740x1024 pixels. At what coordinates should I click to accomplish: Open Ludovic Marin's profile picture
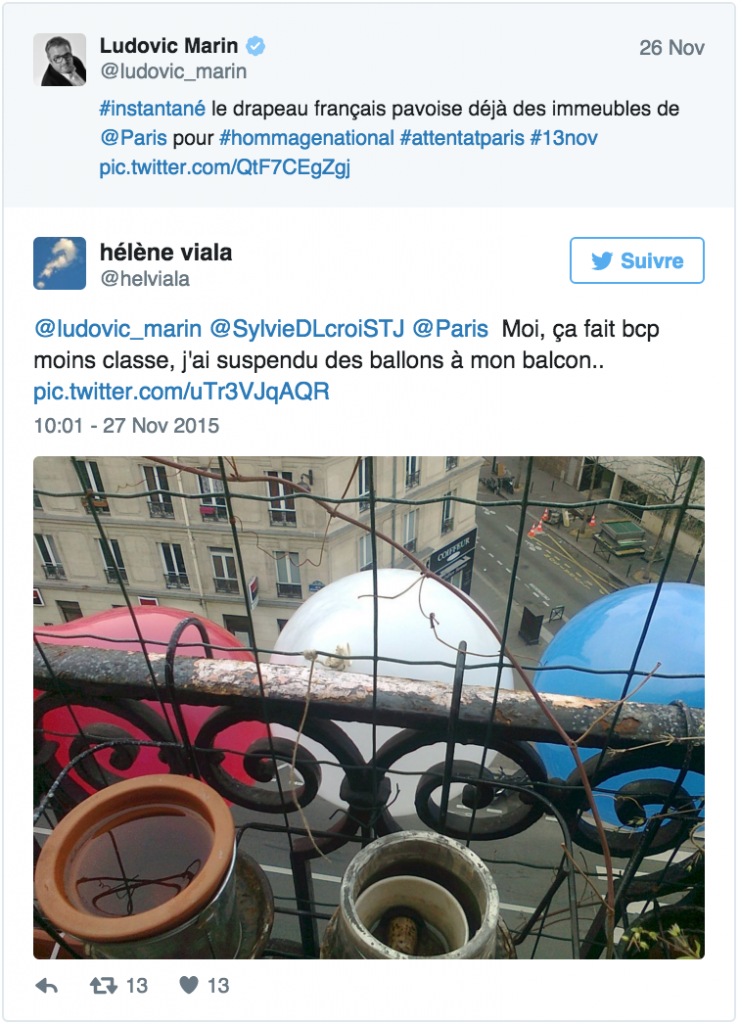click(59, 59)
